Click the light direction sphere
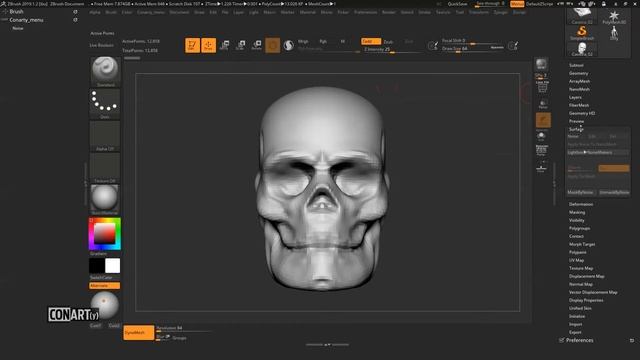This screenshot has height=360, width=640. 105,305
